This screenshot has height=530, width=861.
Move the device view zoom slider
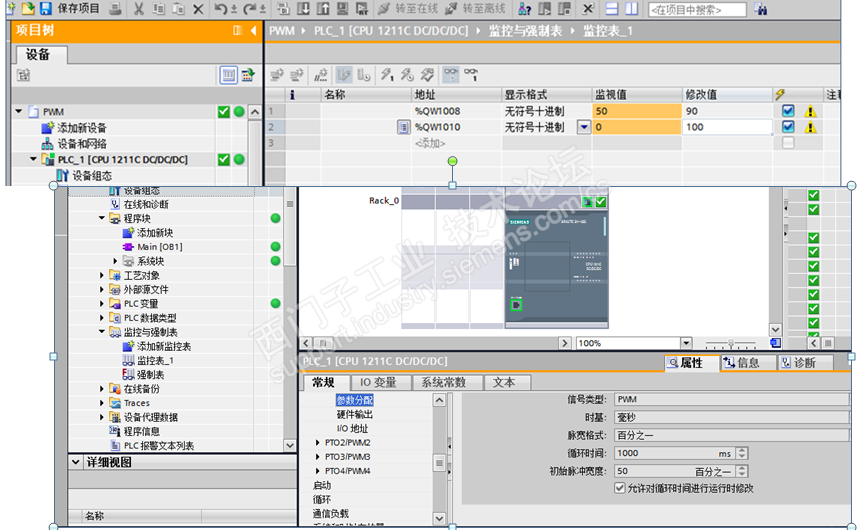coord(731,343)
